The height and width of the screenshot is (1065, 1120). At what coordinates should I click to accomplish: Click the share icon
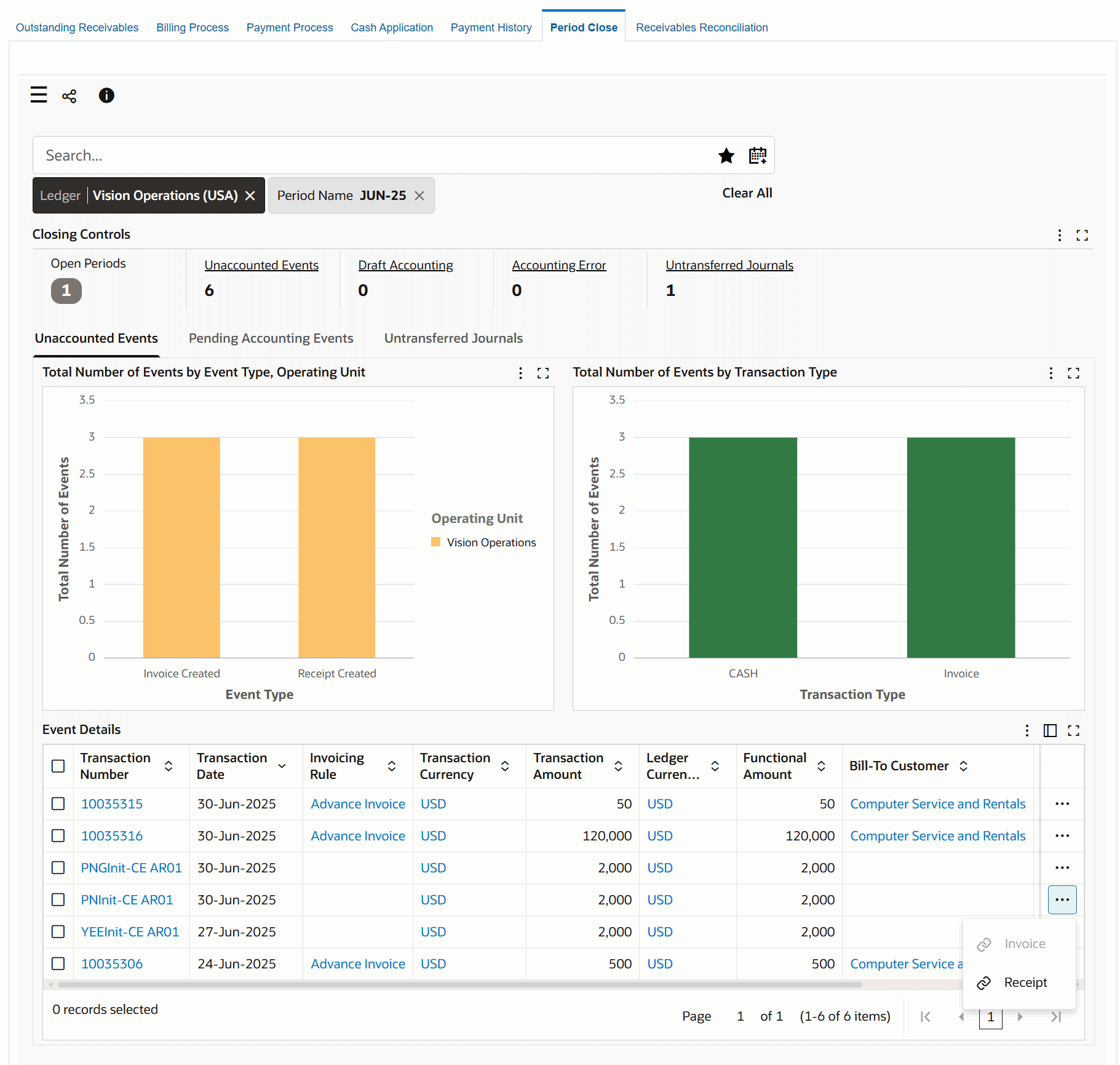(x=70, y=96)
